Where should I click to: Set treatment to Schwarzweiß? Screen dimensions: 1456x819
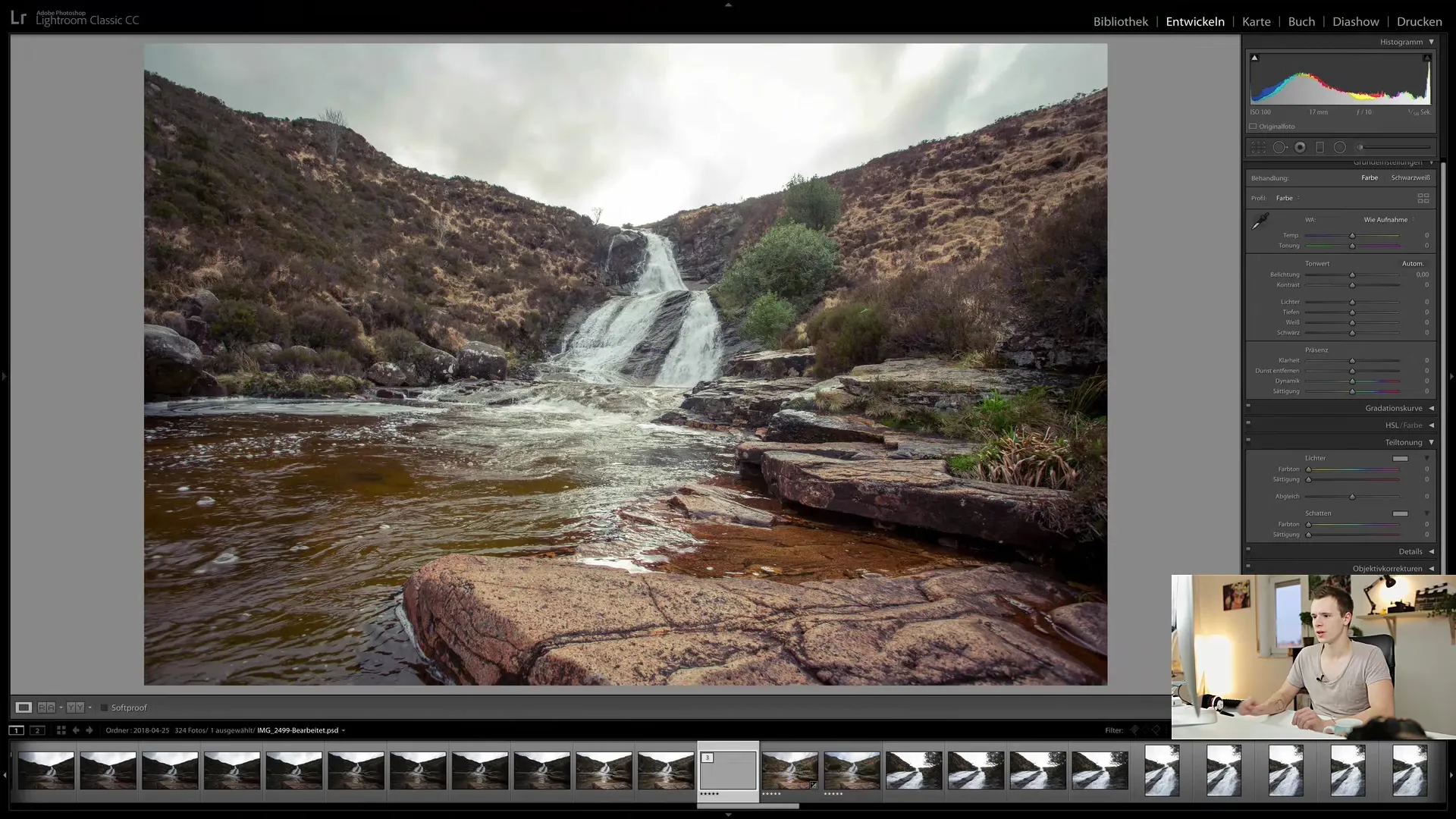click(1410, 178)
